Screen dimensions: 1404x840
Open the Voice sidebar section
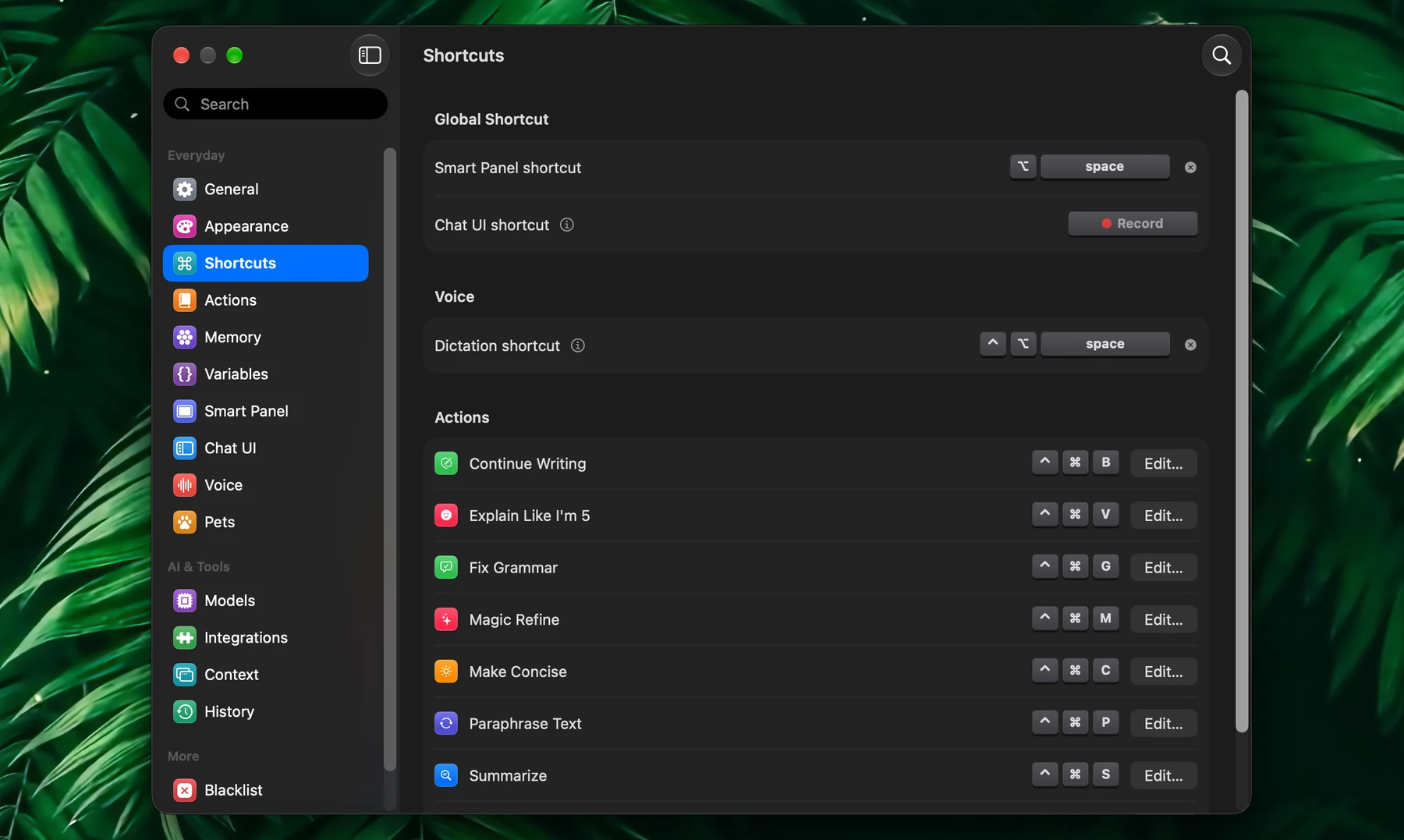(266, 485)
